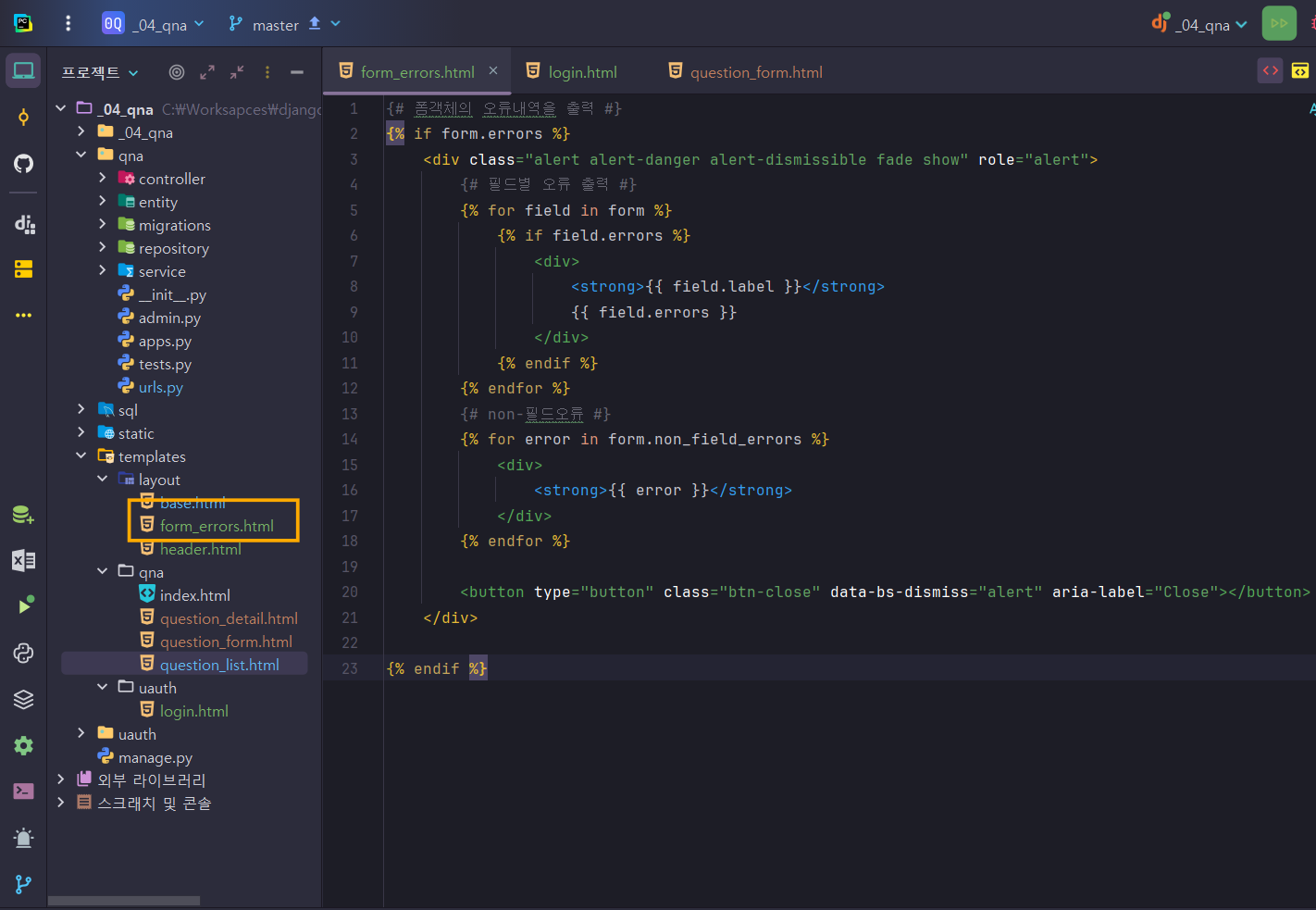This screenshot has width=1316, height=910.
Task: Collapse the templates folder
Action: tap(81, 455)
